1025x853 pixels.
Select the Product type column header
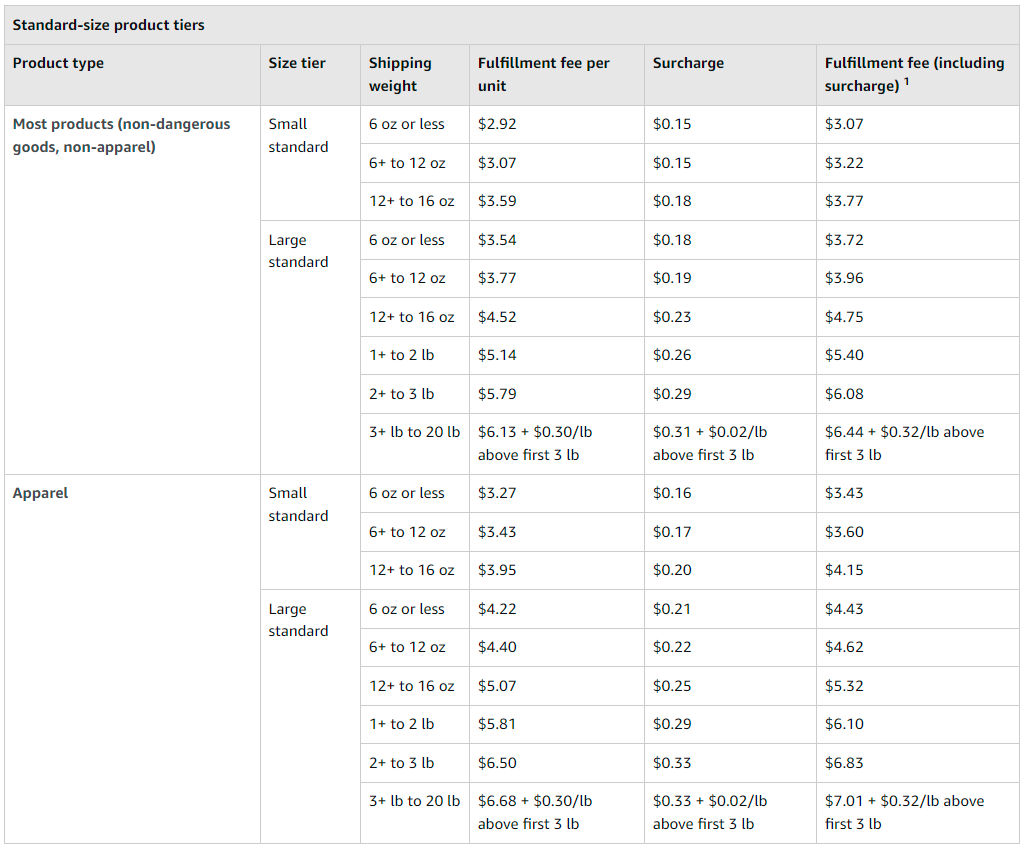point(57,62)
